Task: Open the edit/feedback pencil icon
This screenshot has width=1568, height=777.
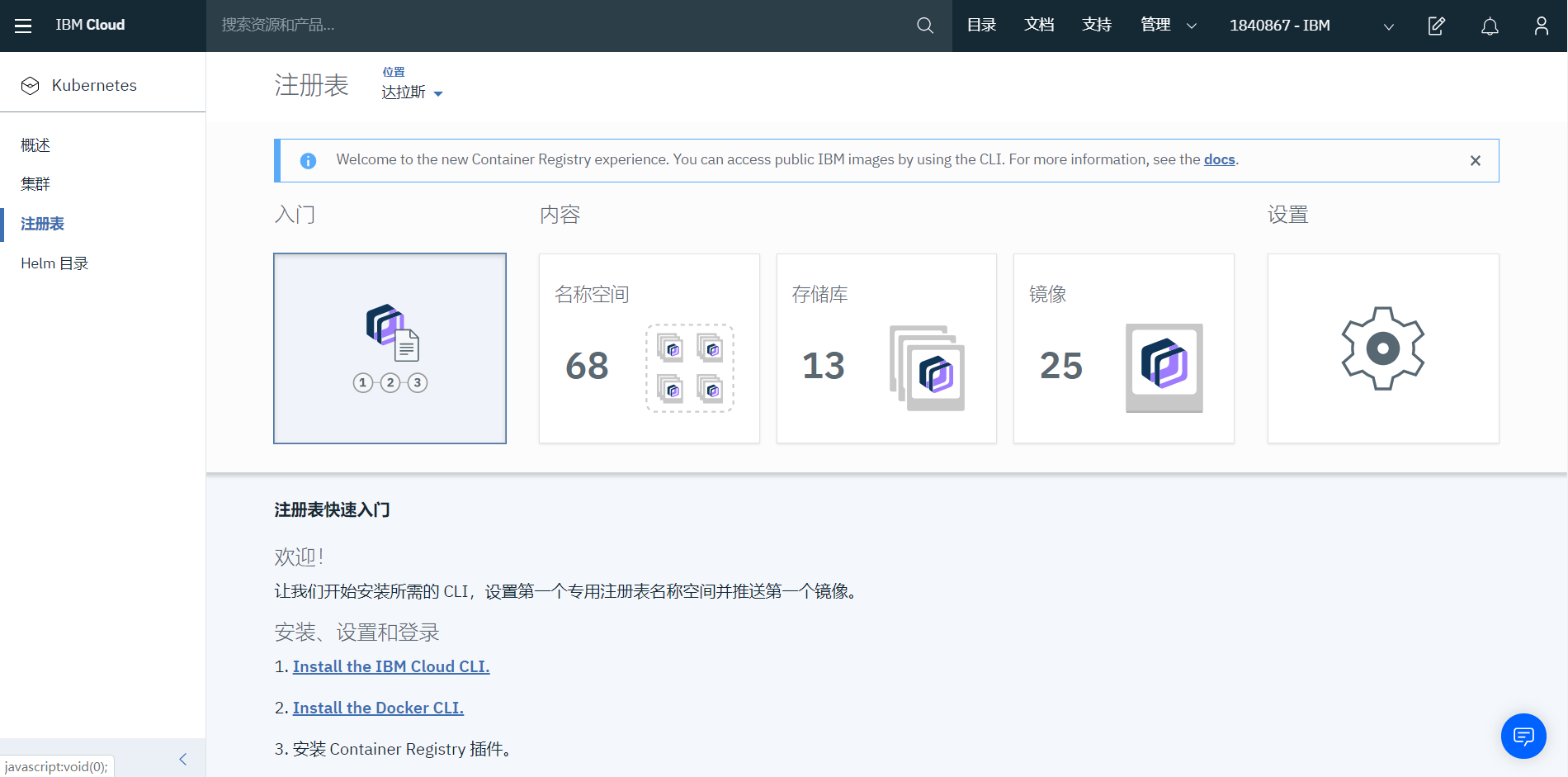Action: click(x=1437, y=26)
